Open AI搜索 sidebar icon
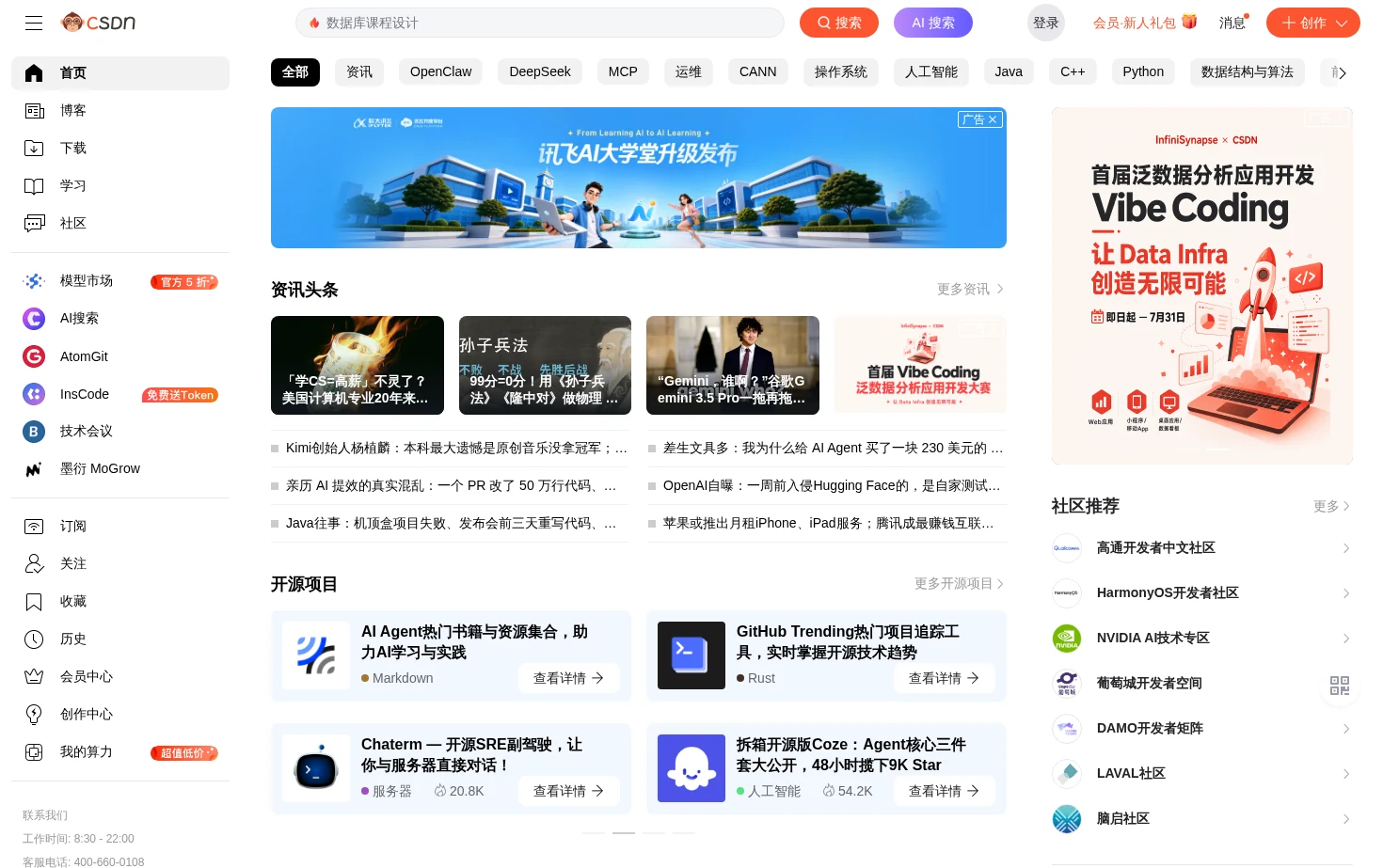 tap(34, 319)
